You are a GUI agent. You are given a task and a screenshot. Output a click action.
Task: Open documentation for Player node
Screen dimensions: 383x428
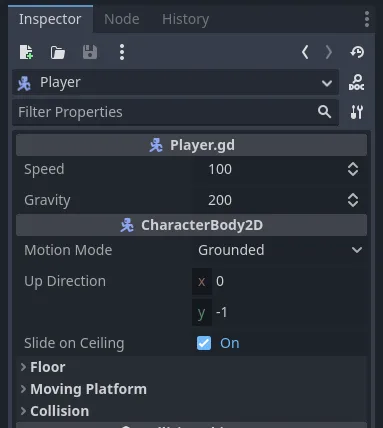pos(357,82)
